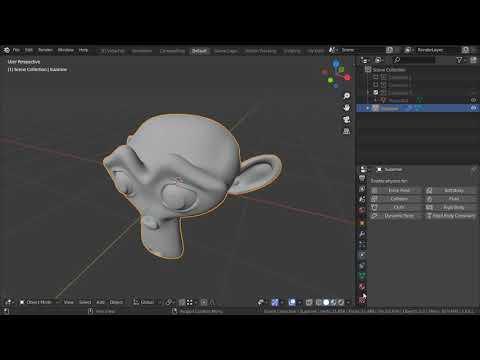The image size is (480, 360).
Task: Open the red World properties tab
Action: coord(362,211)
